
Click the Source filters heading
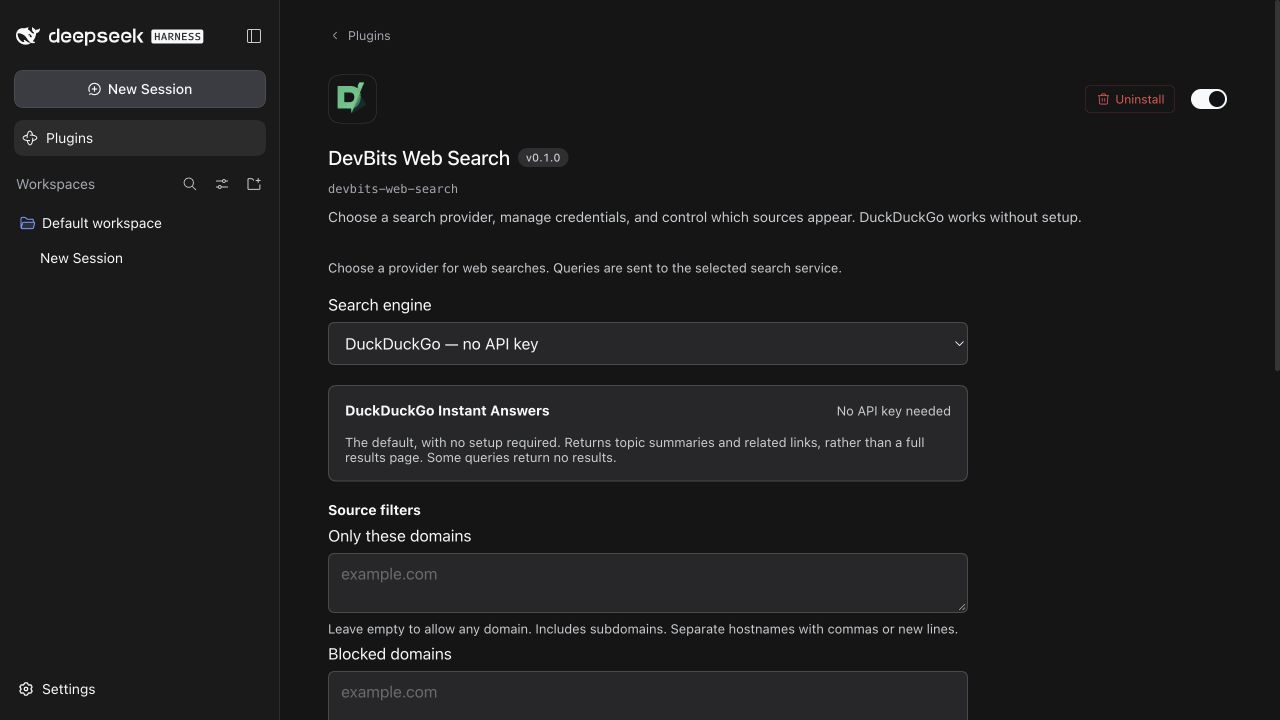click(374, 510)
